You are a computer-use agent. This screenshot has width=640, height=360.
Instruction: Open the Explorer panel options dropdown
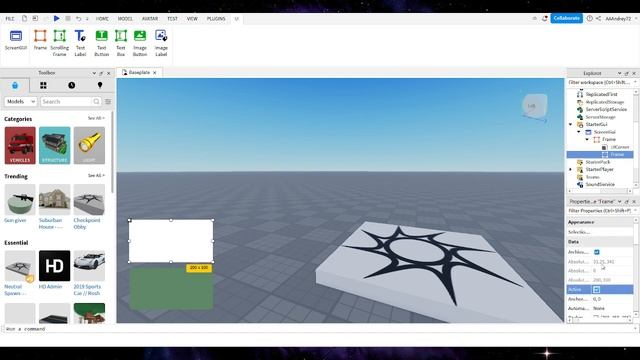click(x=620, y=73)
